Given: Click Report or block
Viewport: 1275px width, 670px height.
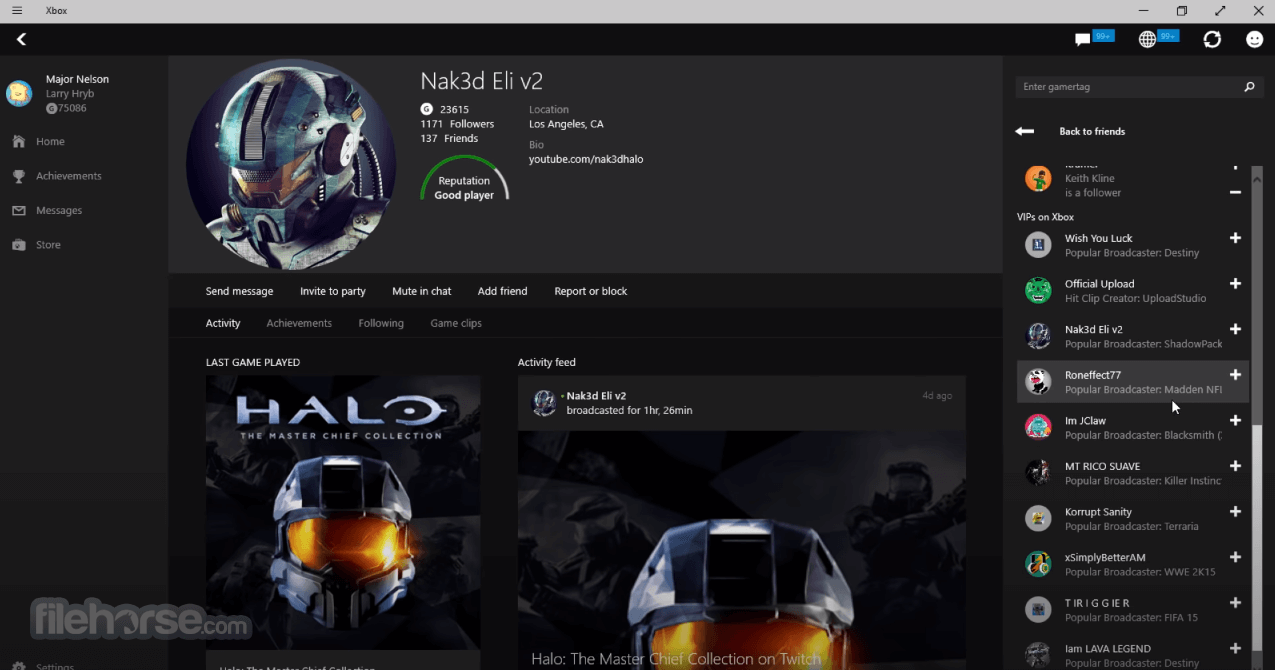Looking at the screenshot, I should point(591,291).
